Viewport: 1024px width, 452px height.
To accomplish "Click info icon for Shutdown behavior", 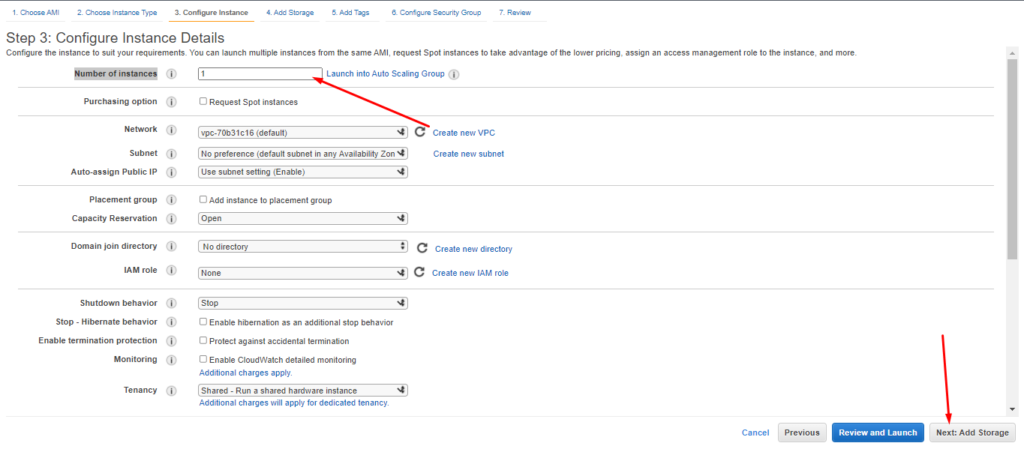I will tap(172, 304).
